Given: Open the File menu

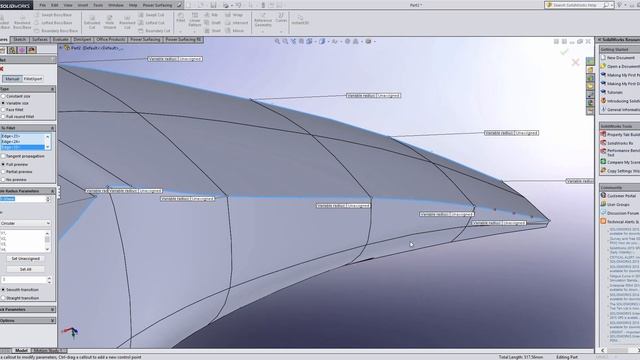Looking at the screenshot, I should pyautogui.click(x=42, y=5).
